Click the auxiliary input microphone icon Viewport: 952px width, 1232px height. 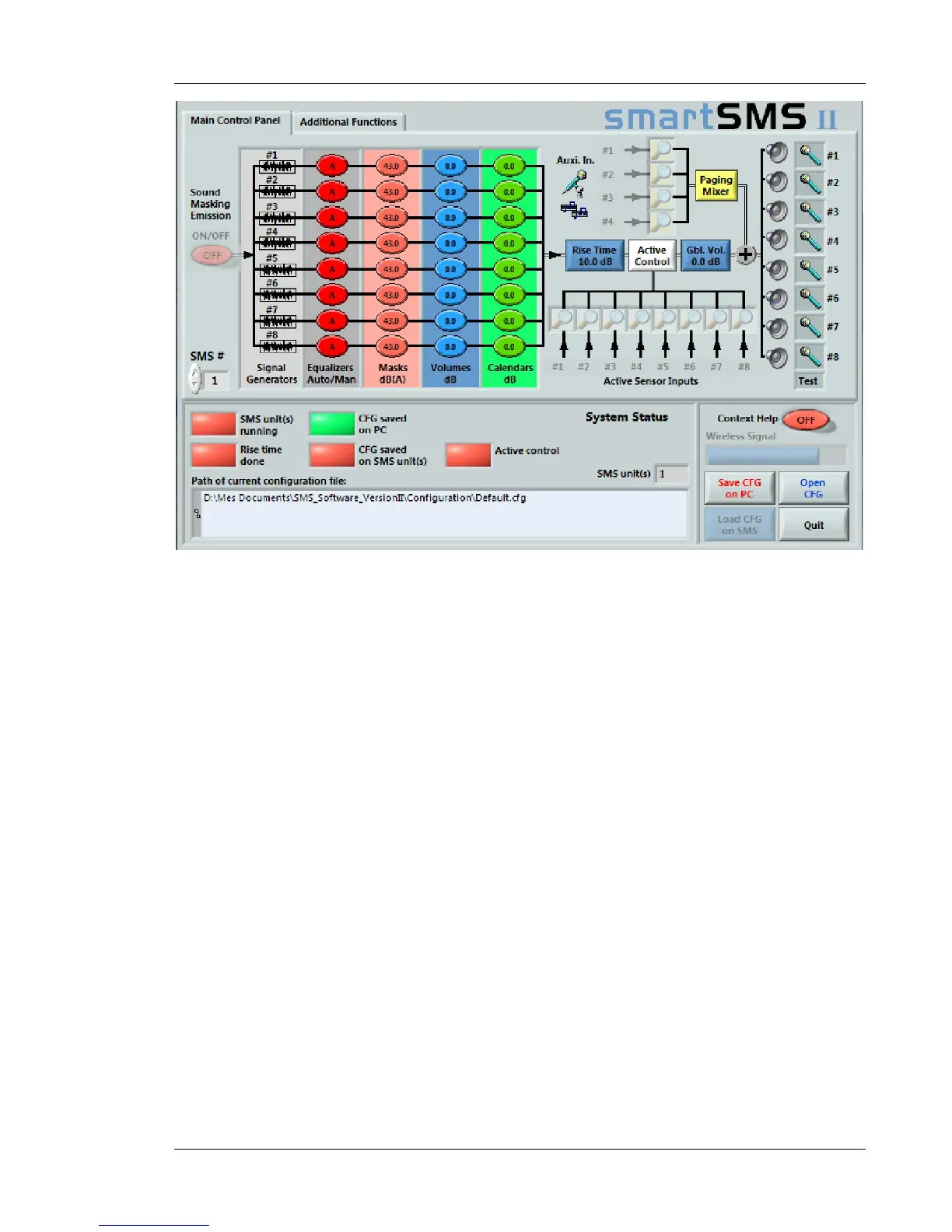pos(575,184)
